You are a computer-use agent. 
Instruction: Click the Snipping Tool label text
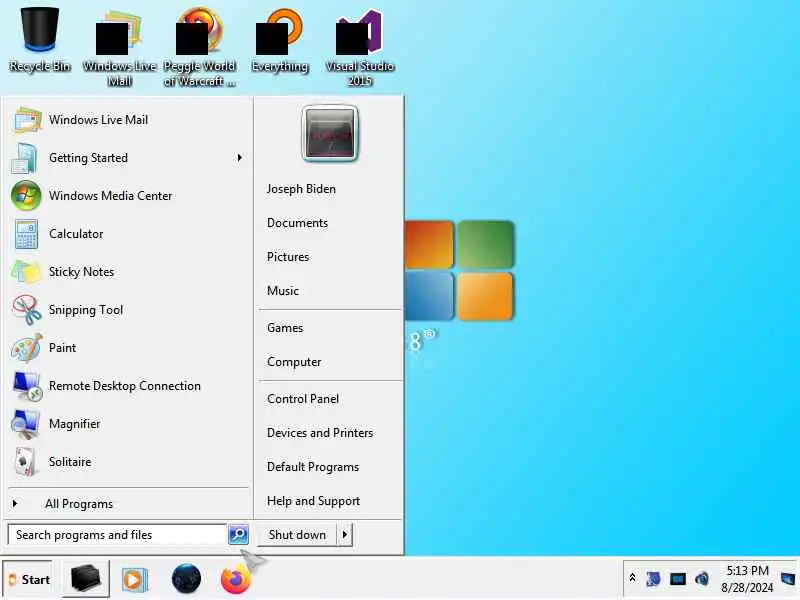tap(86, 310)
